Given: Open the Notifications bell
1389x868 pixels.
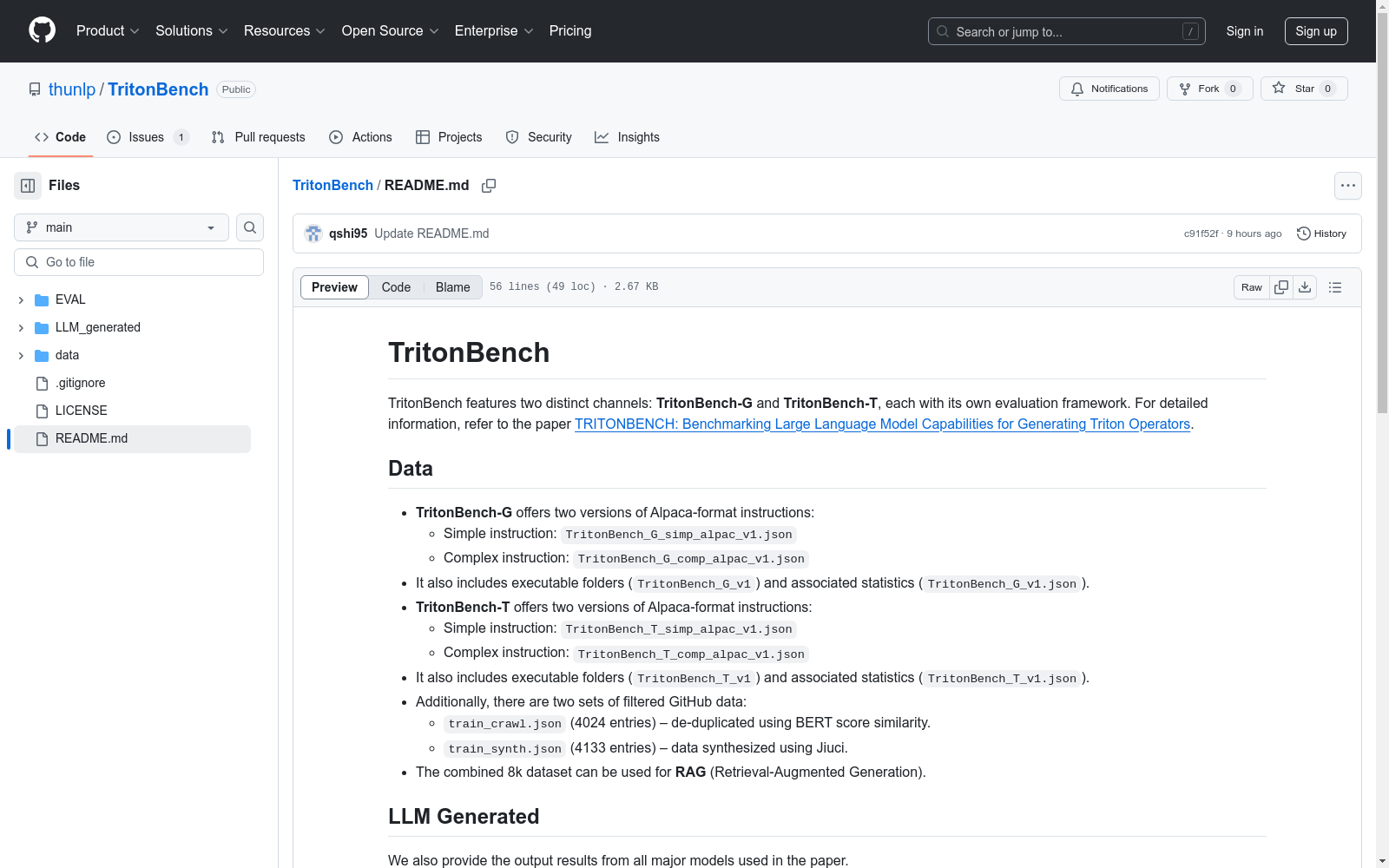Looking at the screenshot, I should click(x=1109, y=88).
